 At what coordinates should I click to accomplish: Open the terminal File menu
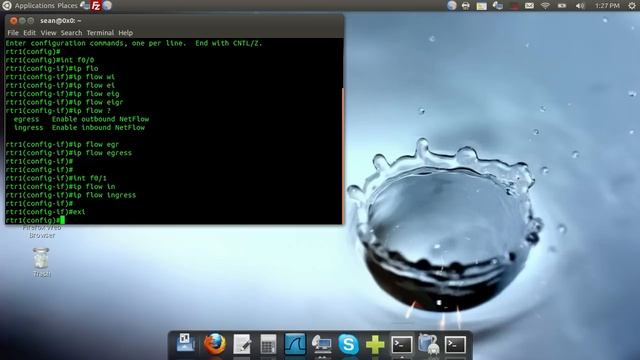pos(13,33)
